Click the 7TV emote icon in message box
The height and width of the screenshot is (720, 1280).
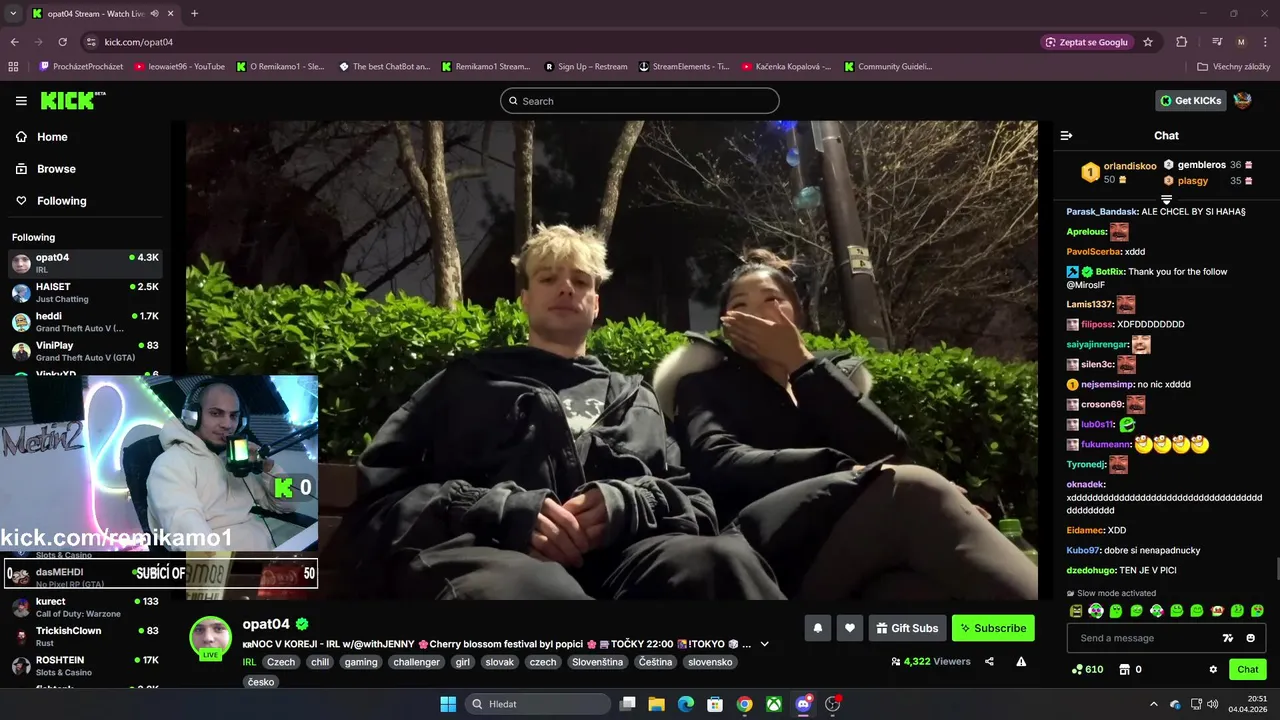(x=1228, y=638)
